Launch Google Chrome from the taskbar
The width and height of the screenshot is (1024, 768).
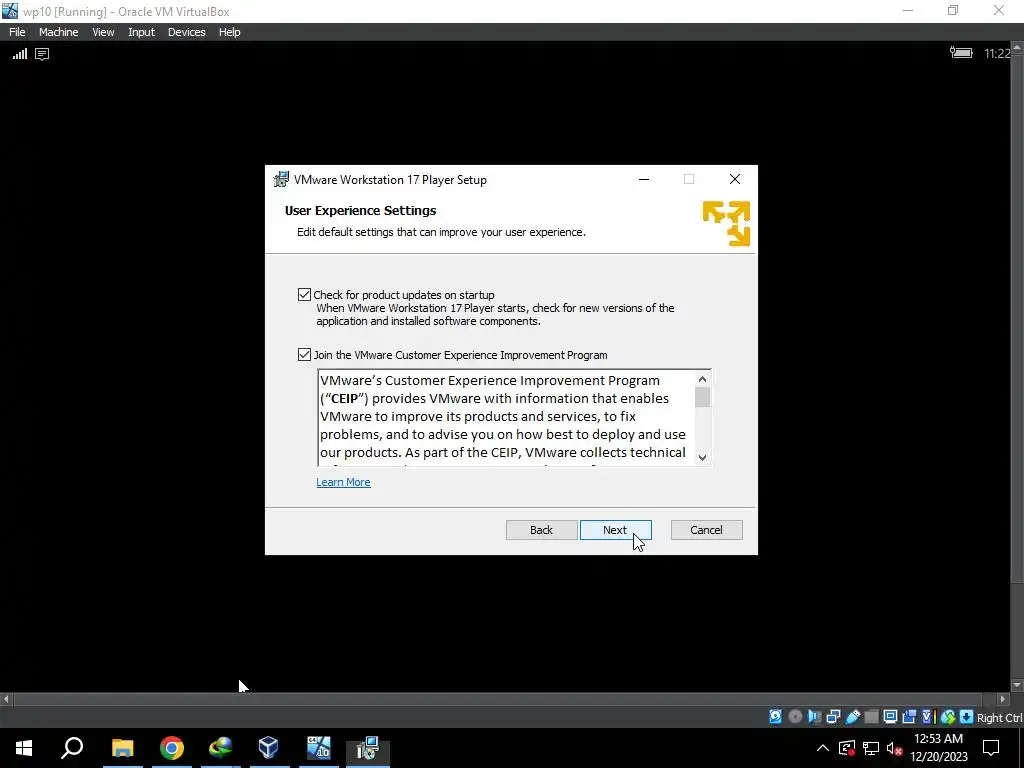point(172,748)
